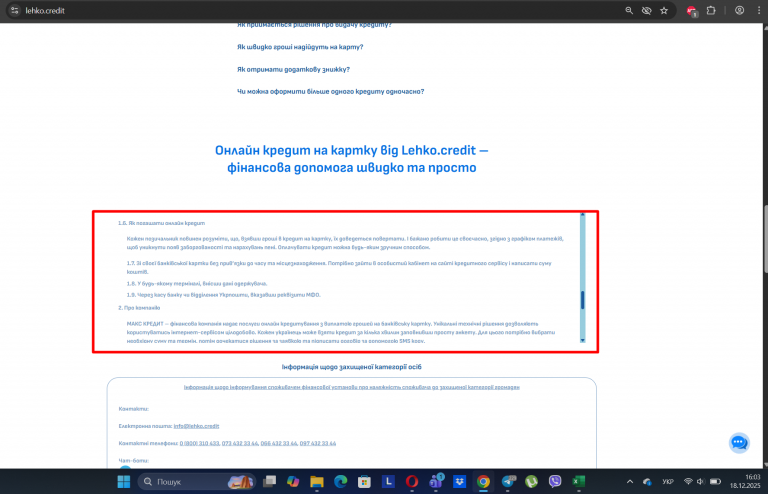Open Excel from the taskbar
768x494 pixels.
[x=578, y=482]
